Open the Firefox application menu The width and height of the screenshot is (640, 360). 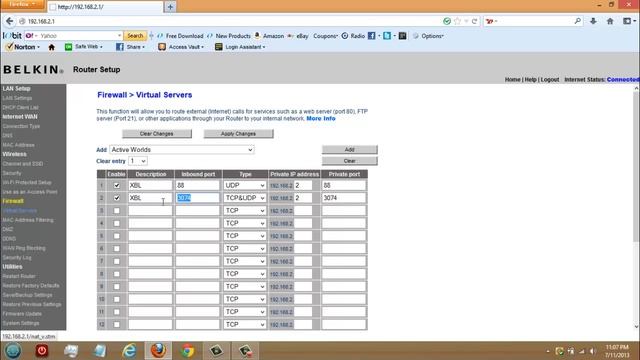(x=22, y=4)
